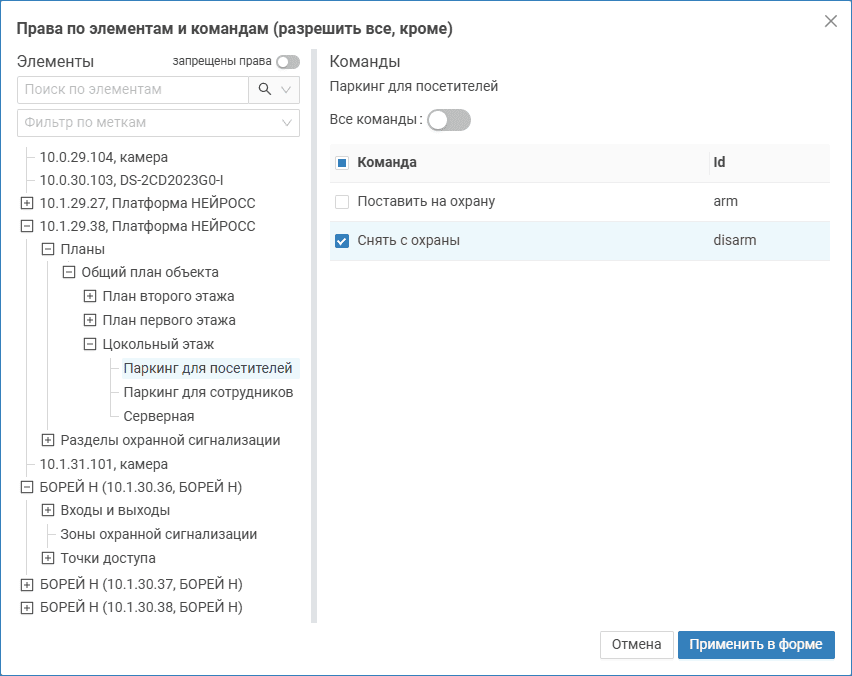Select 'Серверная' in the tree
Screen dimensions: 852x676
[159, 417]
